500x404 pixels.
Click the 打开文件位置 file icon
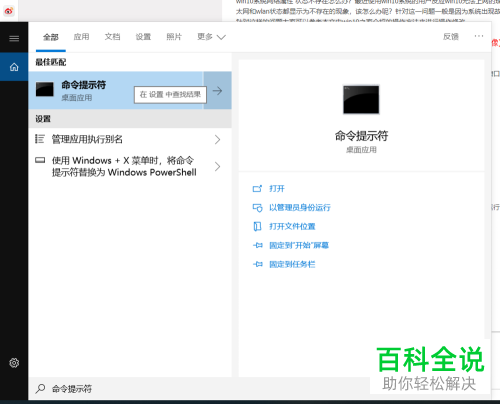257,226
